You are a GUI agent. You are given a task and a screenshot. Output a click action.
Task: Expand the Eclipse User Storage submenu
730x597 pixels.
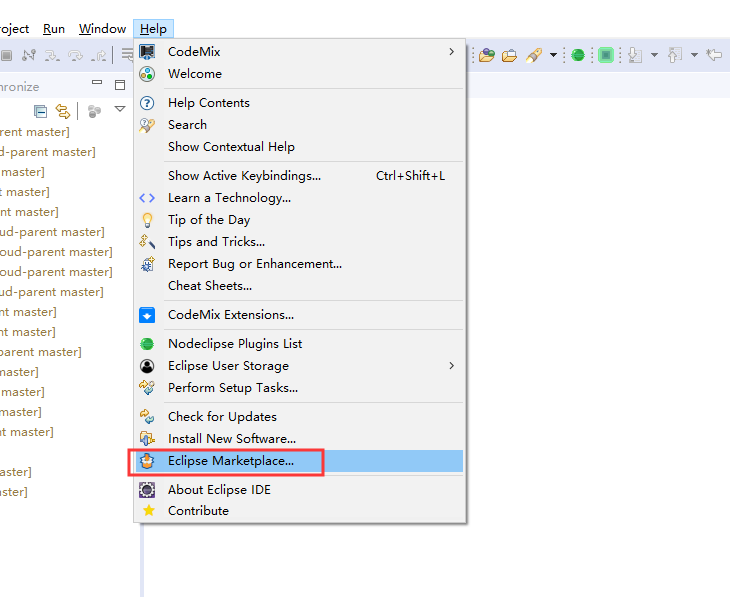[300, 366]
